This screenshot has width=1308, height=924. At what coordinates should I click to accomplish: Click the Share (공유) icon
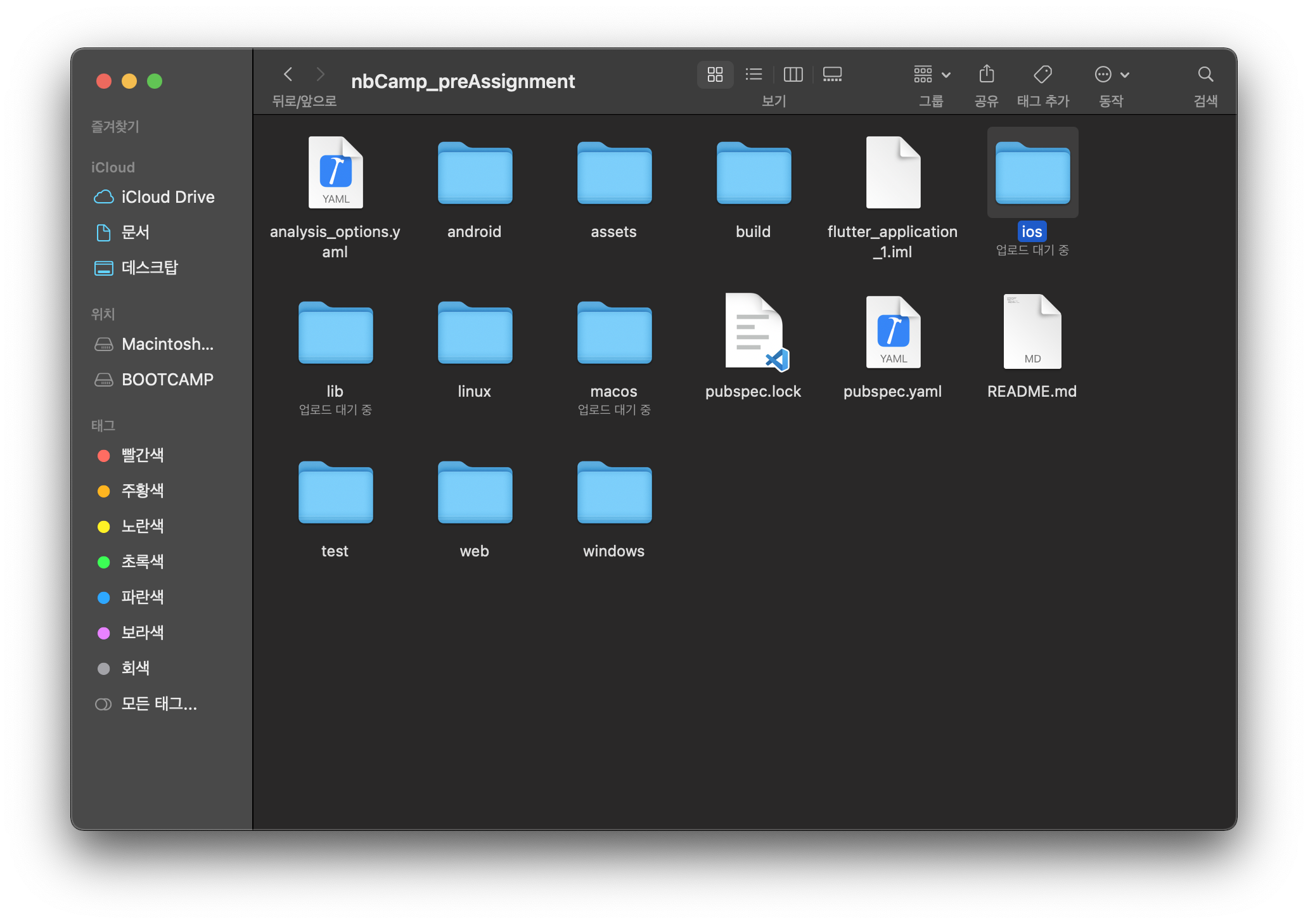(x=986, y=75)
